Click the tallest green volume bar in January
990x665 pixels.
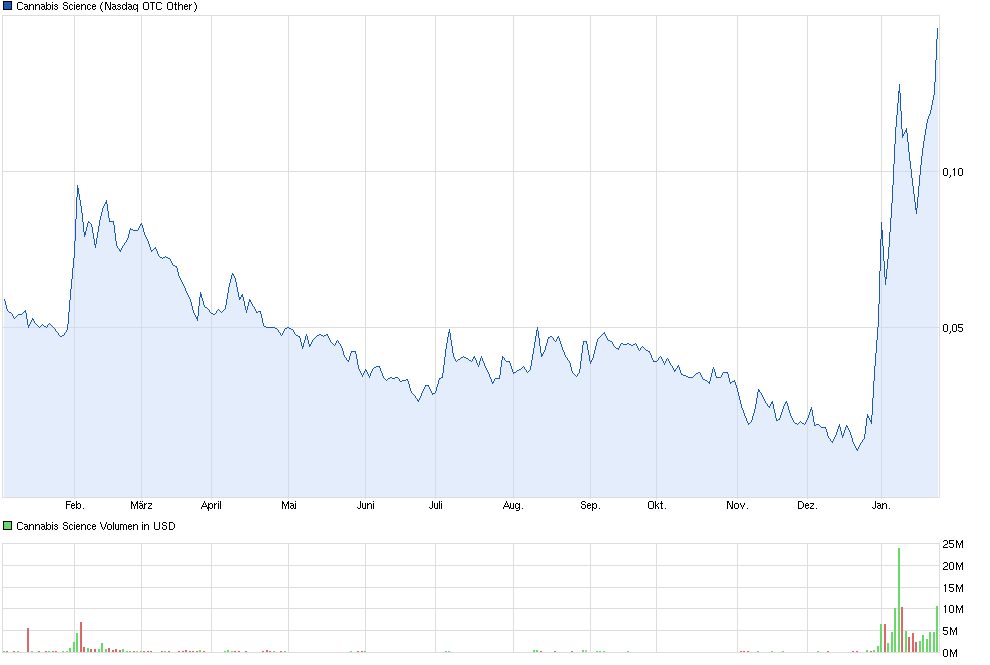[898, 600]
